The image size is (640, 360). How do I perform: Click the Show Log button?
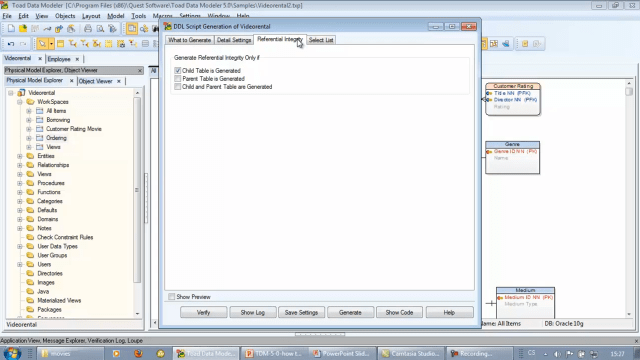(x=253, y=312)
